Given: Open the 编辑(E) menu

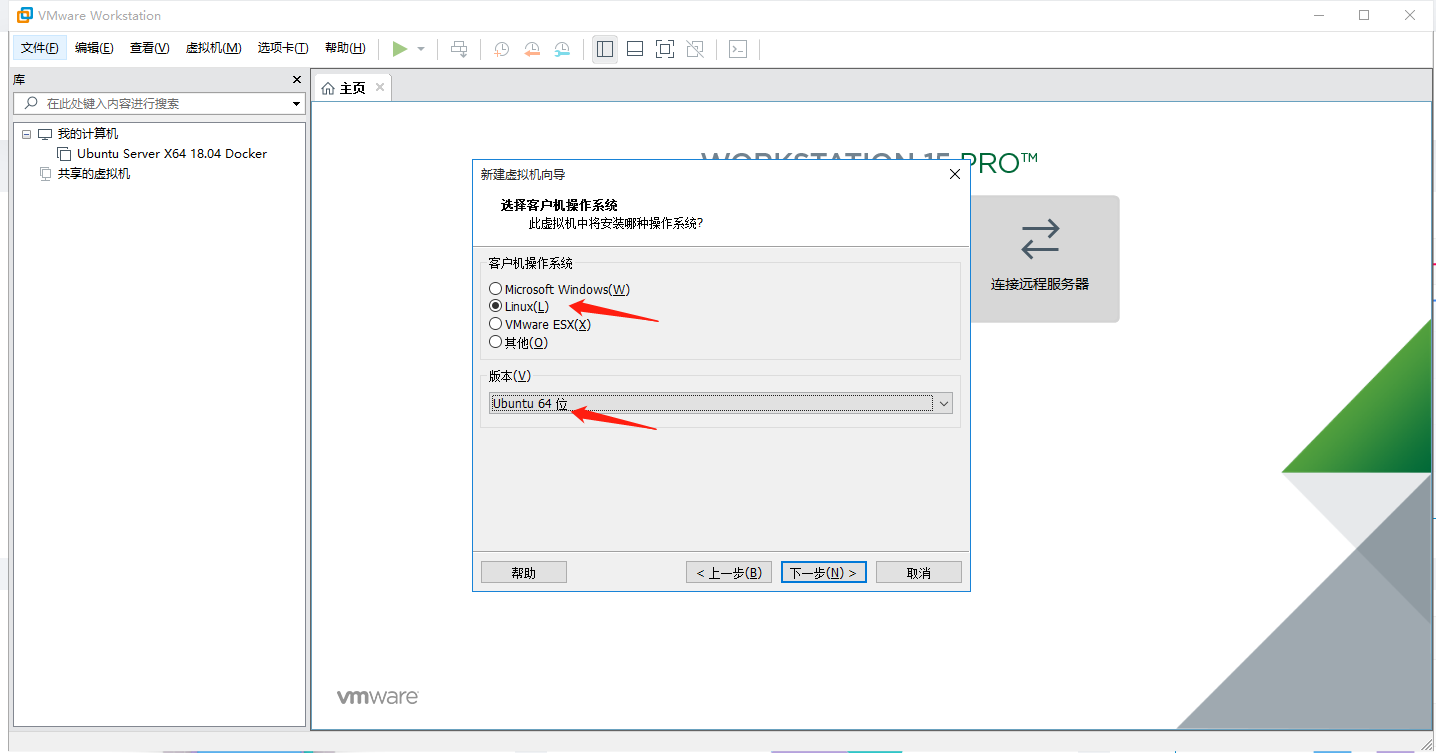Looking at the screenshot, I should [x=94, y=48].
